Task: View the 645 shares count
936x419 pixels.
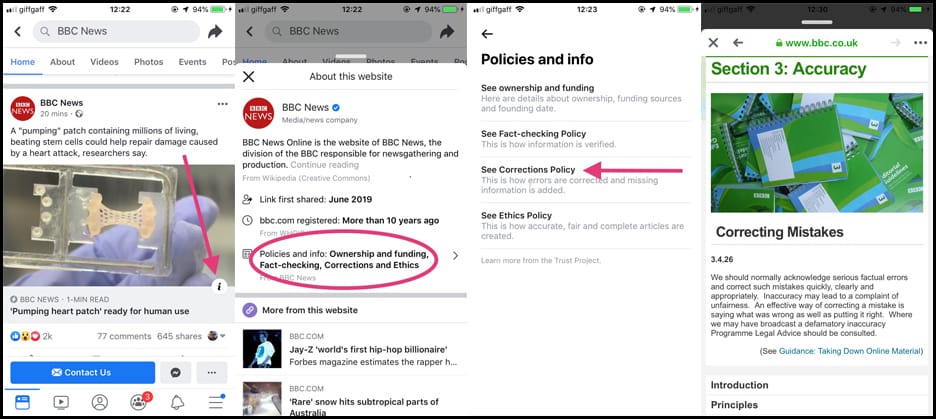Action: (179, 336)
